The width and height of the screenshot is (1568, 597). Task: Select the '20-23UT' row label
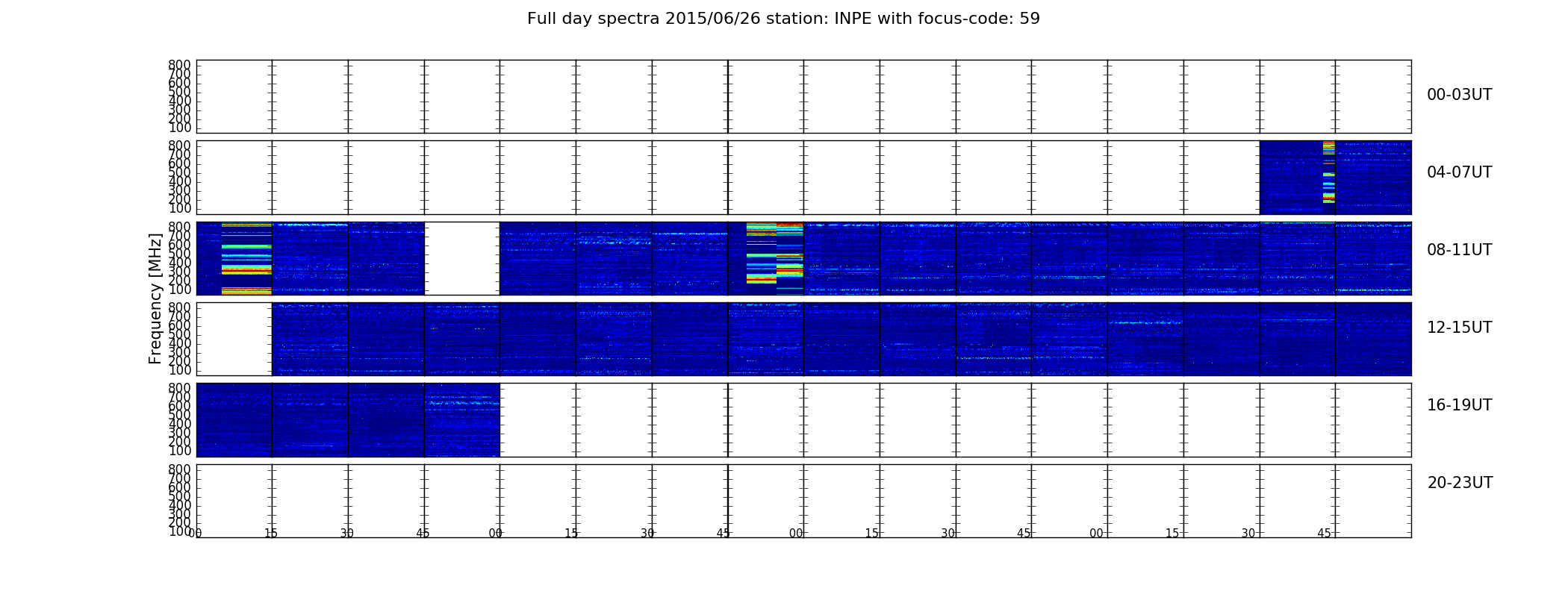(x=1460, y=483)
